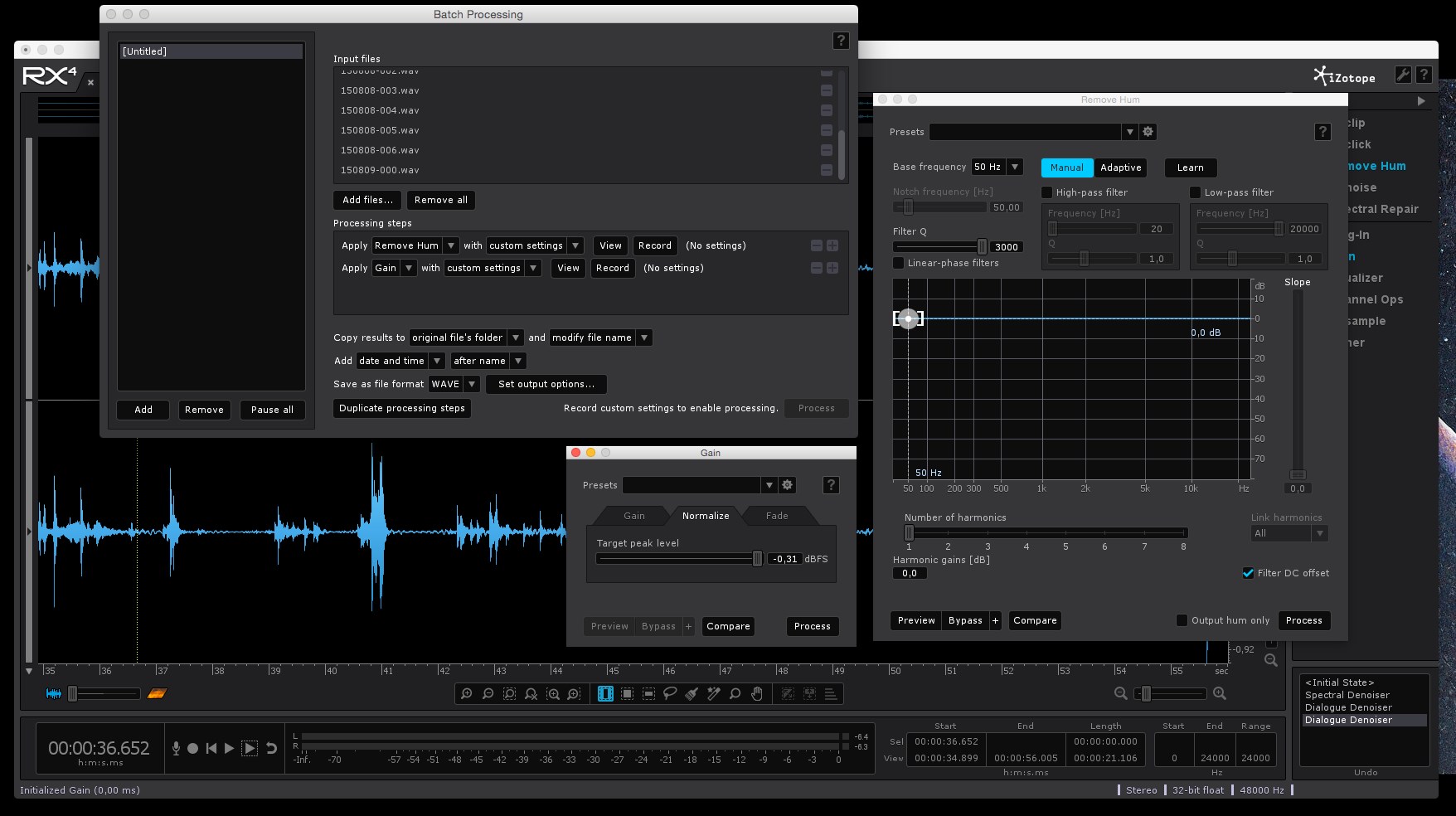Select the lasso selection tool

tap(670, 693)
